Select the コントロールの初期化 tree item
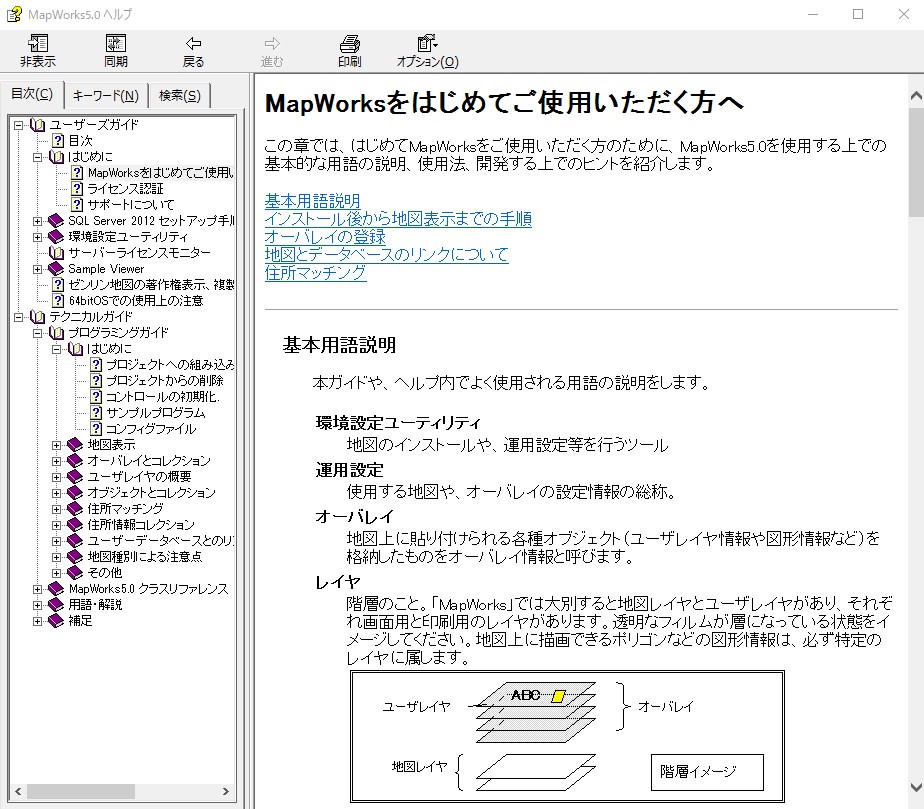 163,397
